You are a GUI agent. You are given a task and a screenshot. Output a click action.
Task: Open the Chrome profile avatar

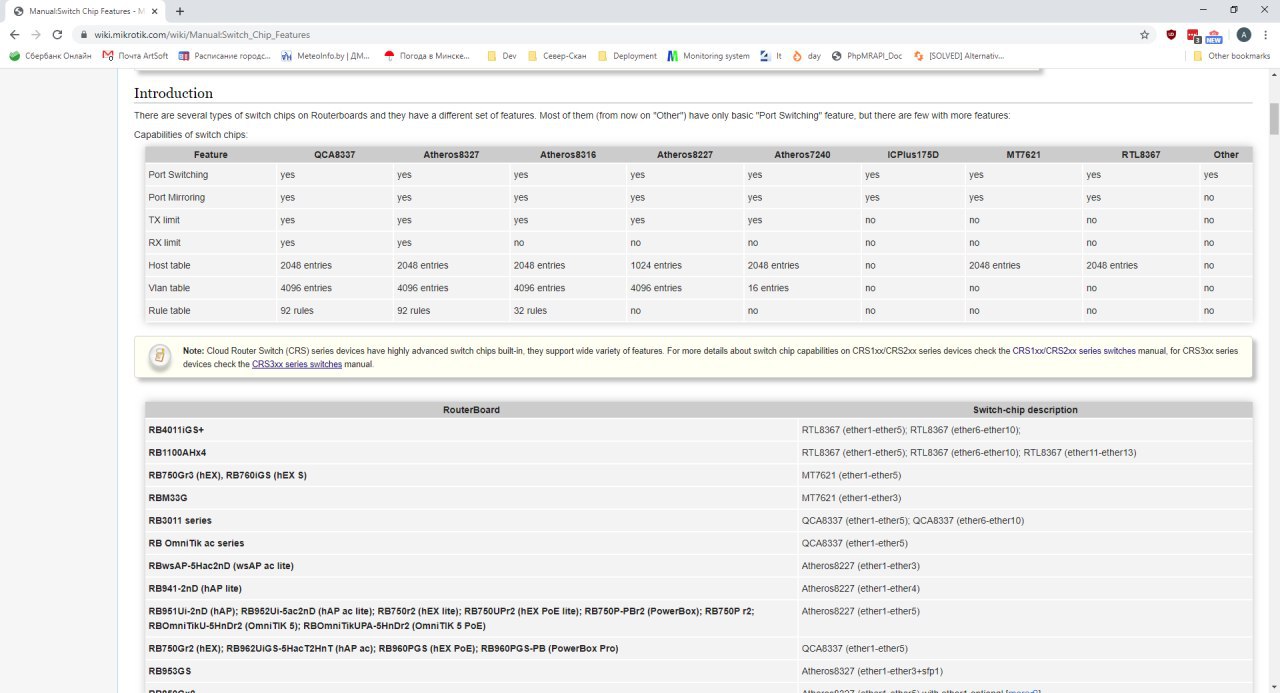(1243, 34)
